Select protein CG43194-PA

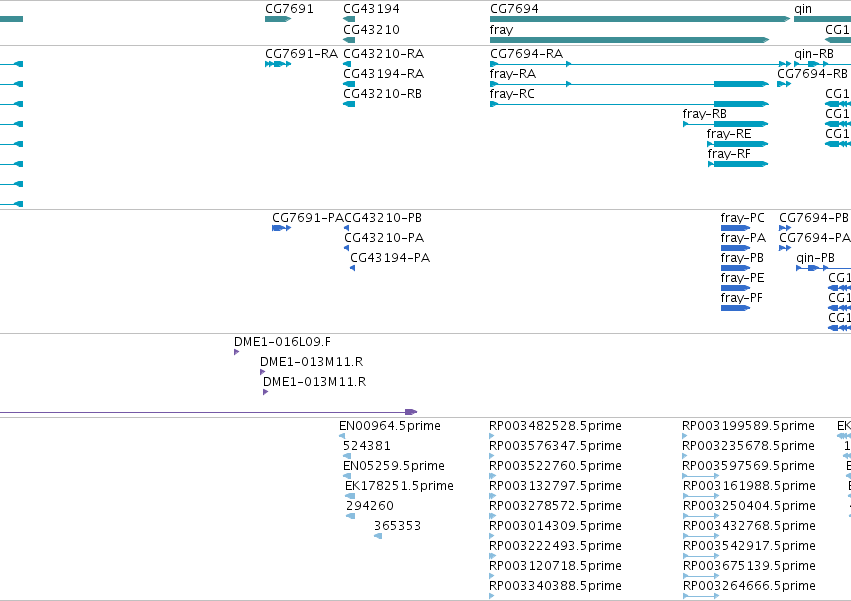(352, 268)
